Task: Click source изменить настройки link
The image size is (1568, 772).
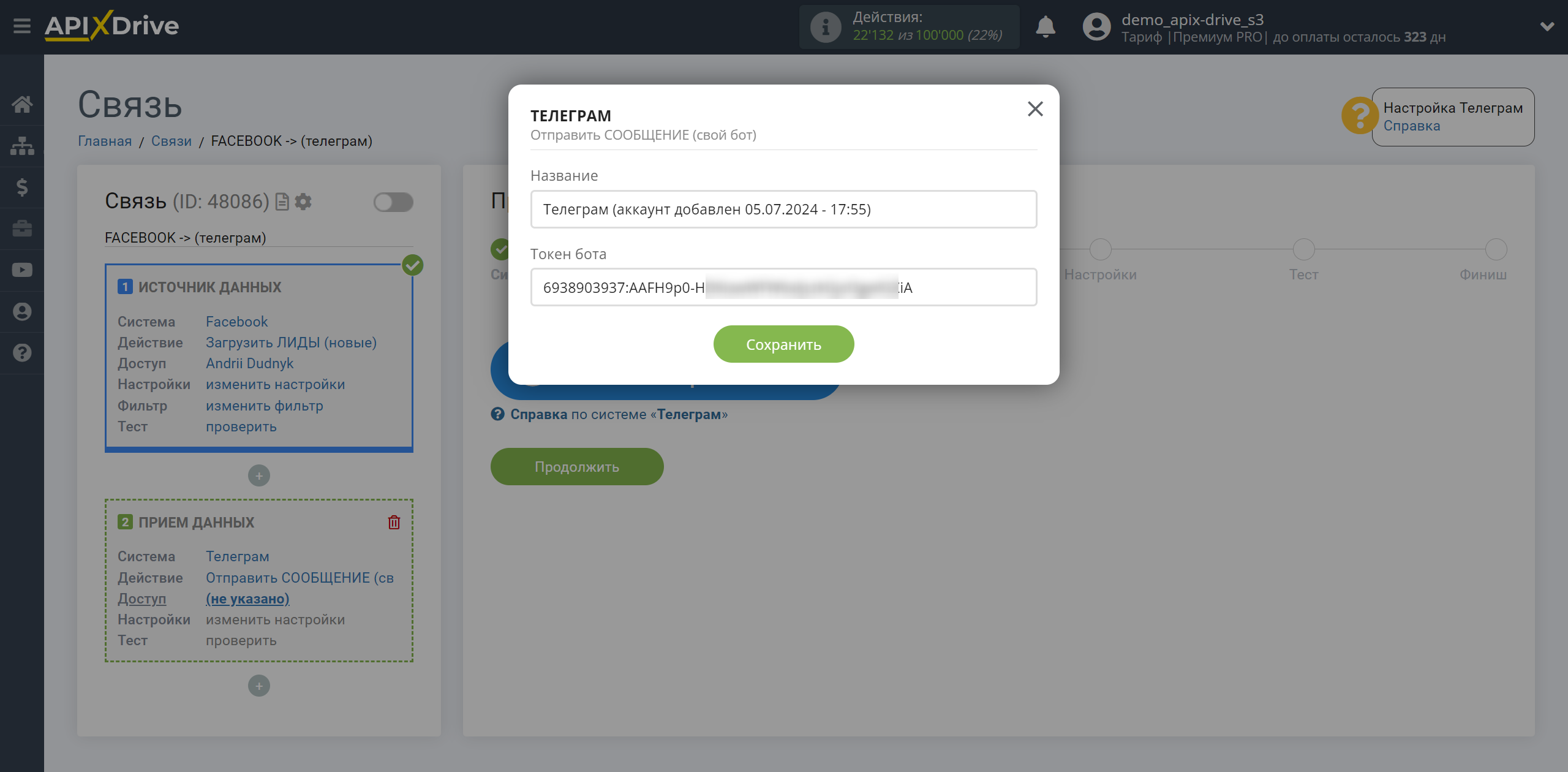Action: (x=275, y=384)
